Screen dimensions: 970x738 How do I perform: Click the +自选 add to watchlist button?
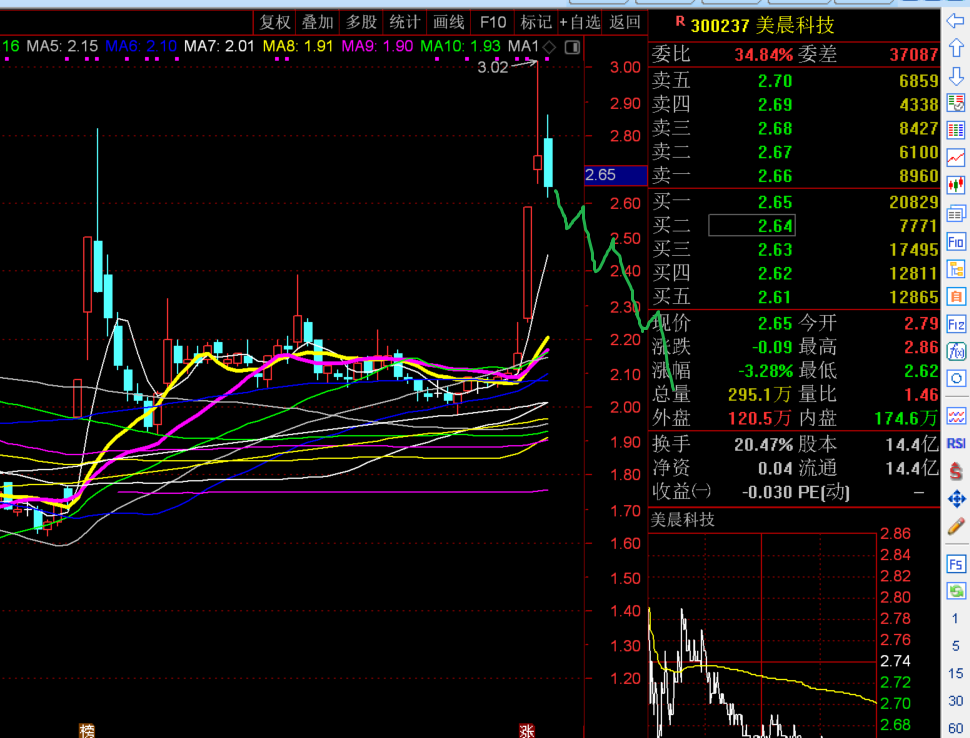[x=580, y=23]
